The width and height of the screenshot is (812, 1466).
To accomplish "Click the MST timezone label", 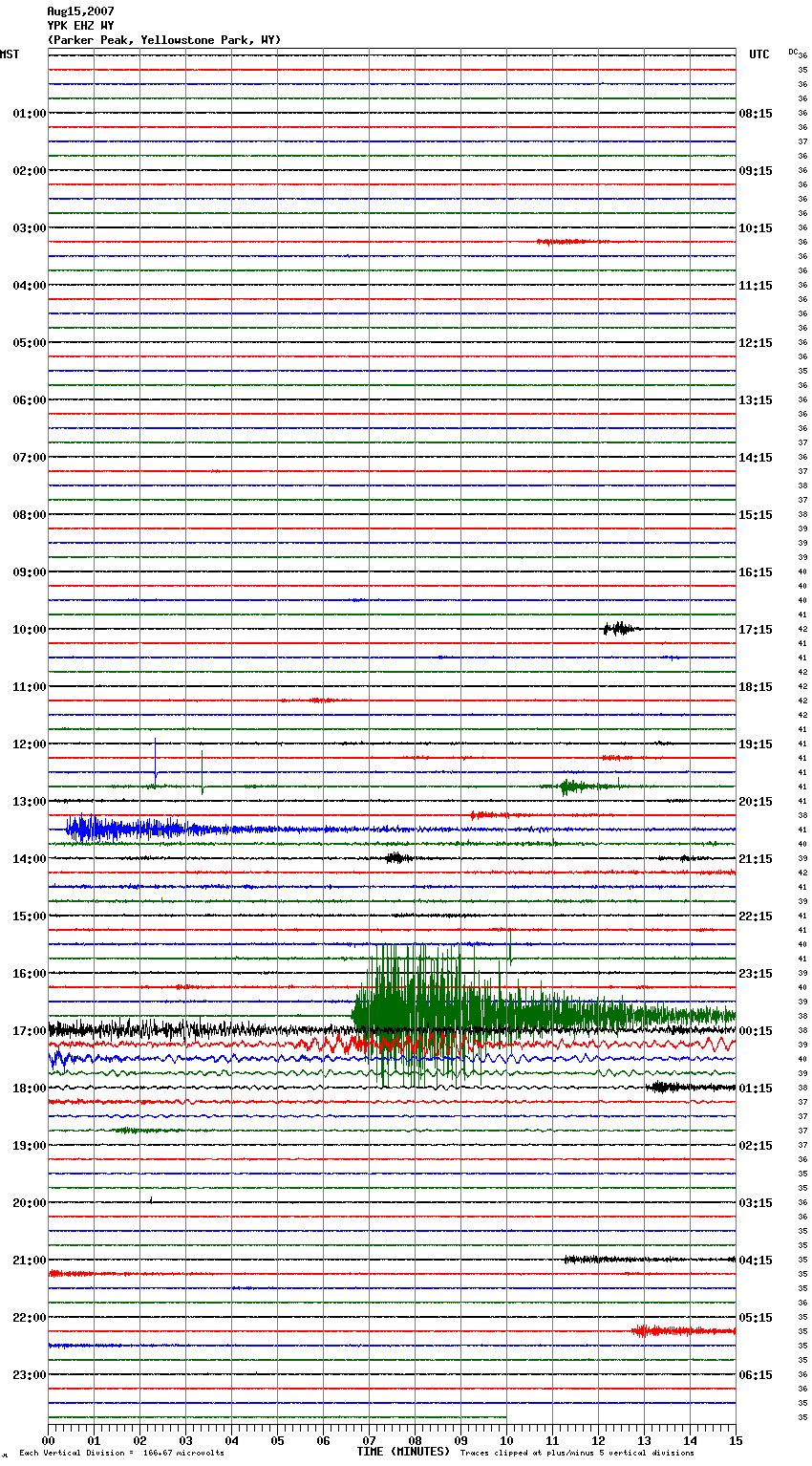I will tap(10, 54).
